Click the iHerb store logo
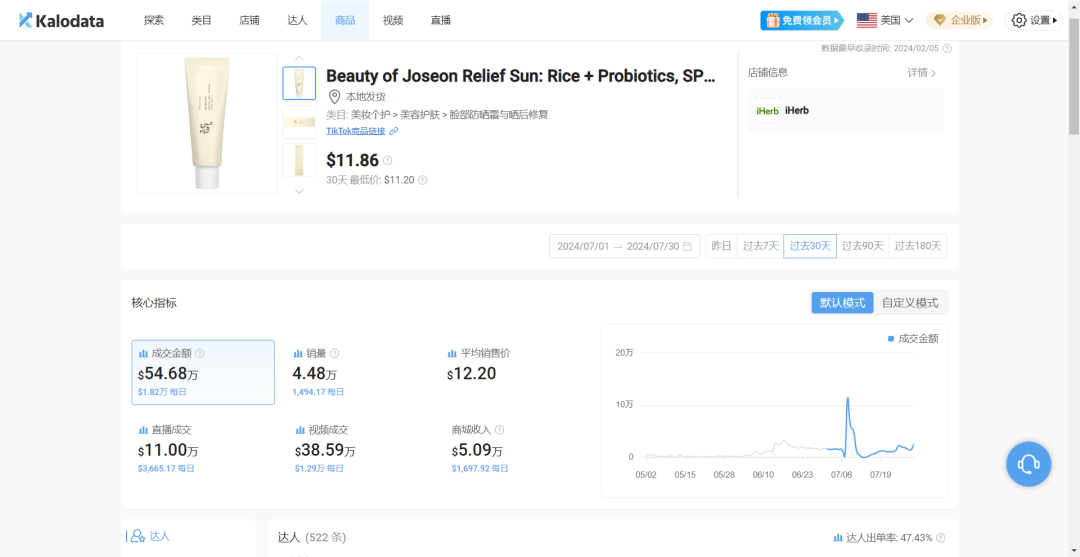Viewport: 1080px width, 557px height. (x=767, y=110)
